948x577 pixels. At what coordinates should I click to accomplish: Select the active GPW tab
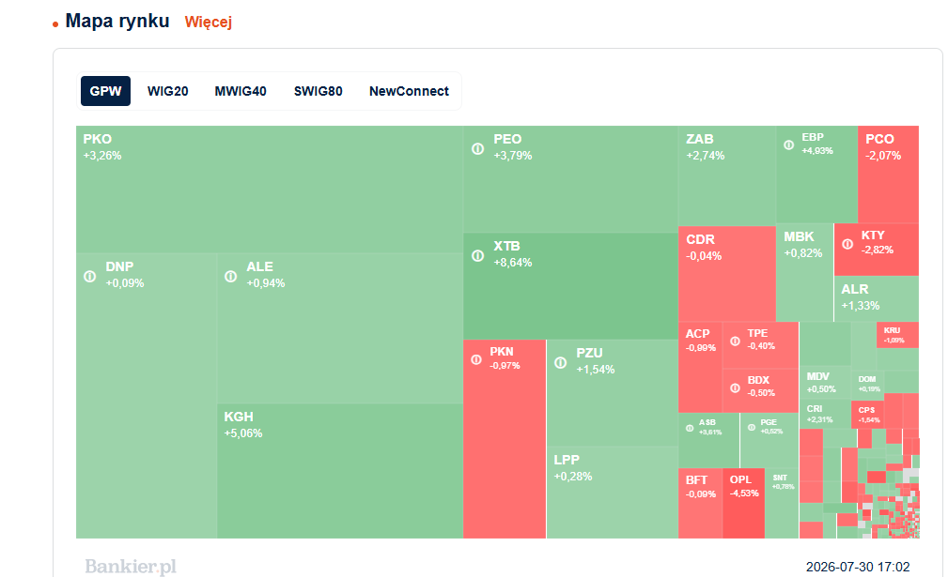(x=106, y=91)
